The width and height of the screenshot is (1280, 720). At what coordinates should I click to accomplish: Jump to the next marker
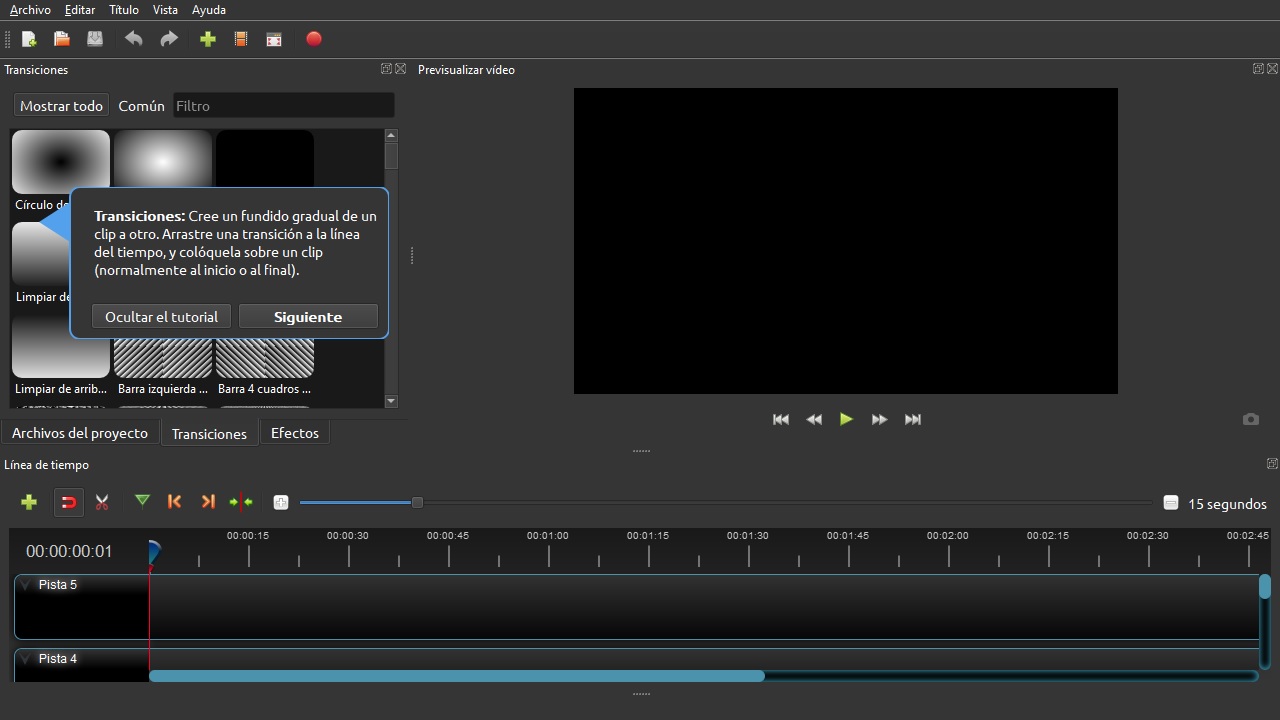(x=208, y=502)
